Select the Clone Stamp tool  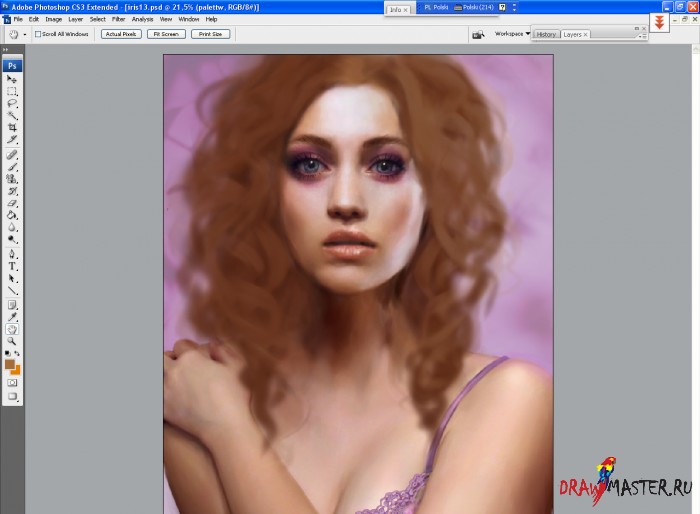click(x=12, y=179)
